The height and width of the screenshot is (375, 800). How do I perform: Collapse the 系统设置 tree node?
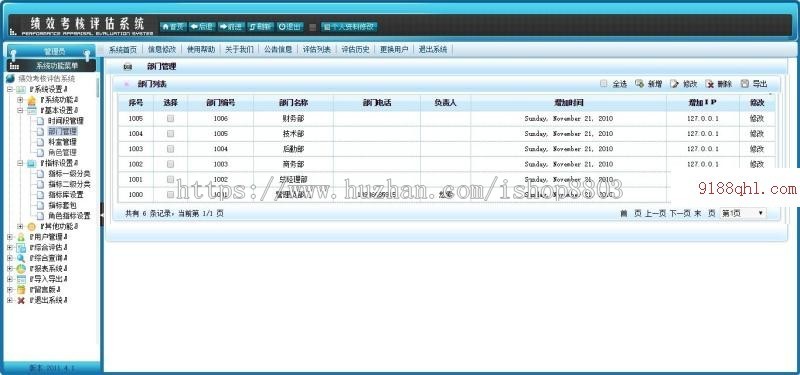pyautogui.click(x=10, y=89)
